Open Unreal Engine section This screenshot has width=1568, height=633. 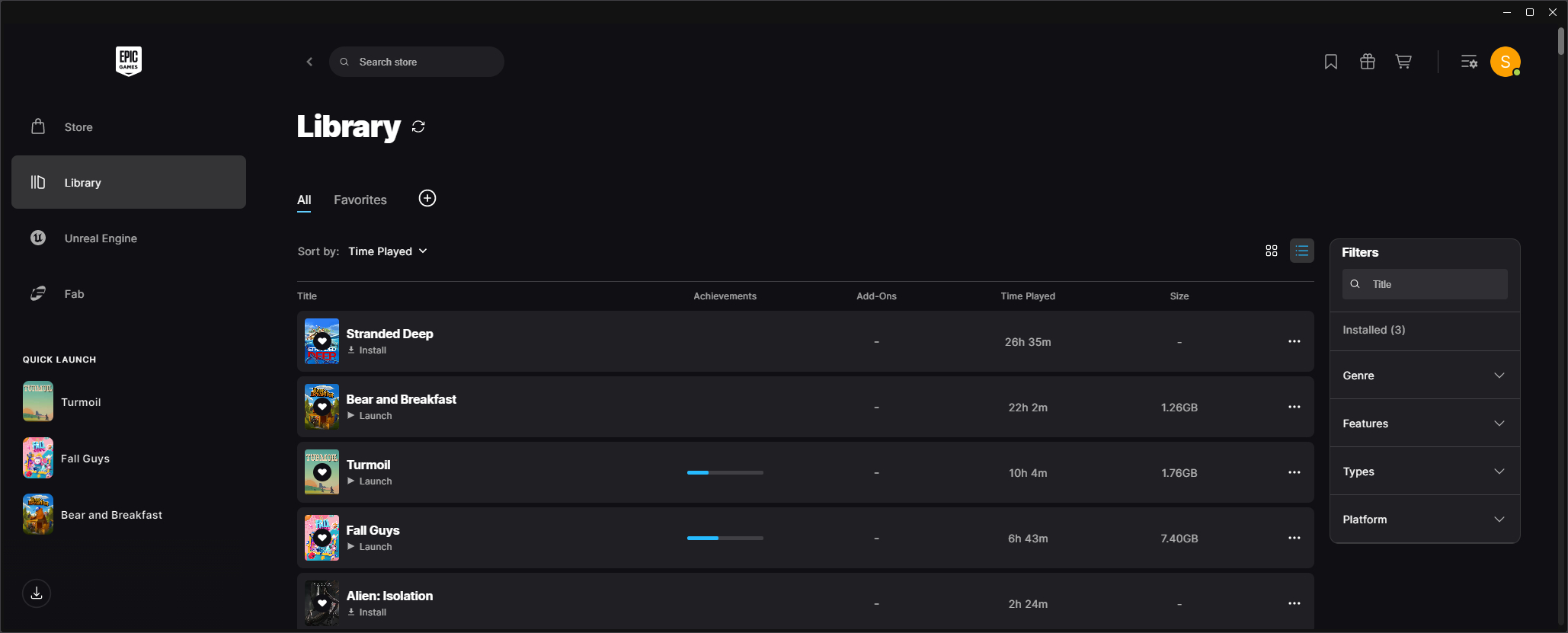pyautogui.click(x=129, y=238)
